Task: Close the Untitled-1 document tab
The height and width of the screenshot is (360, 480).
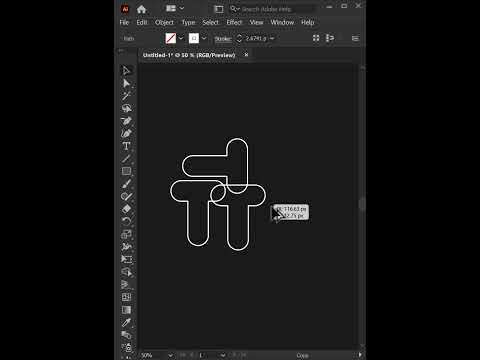Action: [246, 54]
